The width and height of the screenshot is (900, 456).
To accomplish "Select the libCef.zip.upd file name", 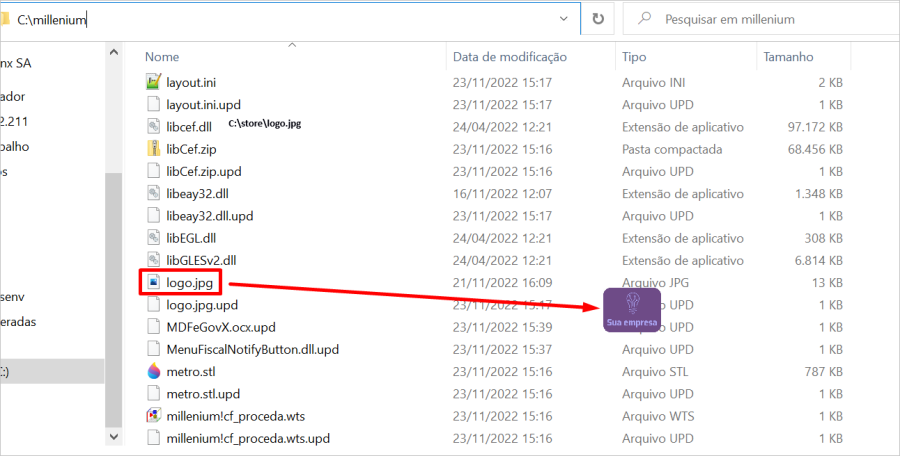I will pyautogui.click(x=204, y=171).
